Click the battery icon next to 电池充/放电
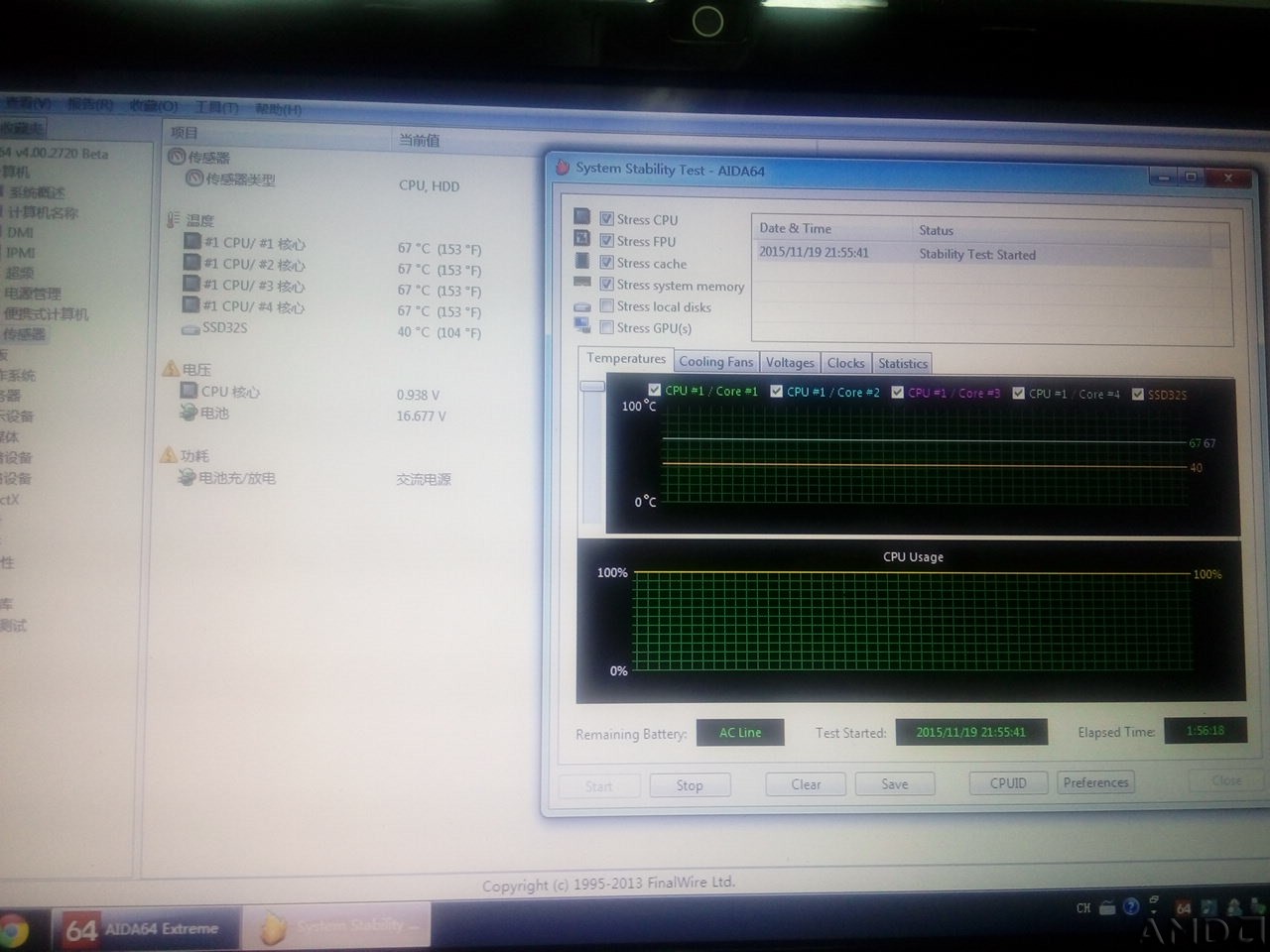Screen dimensions: 1270x952 pyautogui.click(x=187, y=477)
